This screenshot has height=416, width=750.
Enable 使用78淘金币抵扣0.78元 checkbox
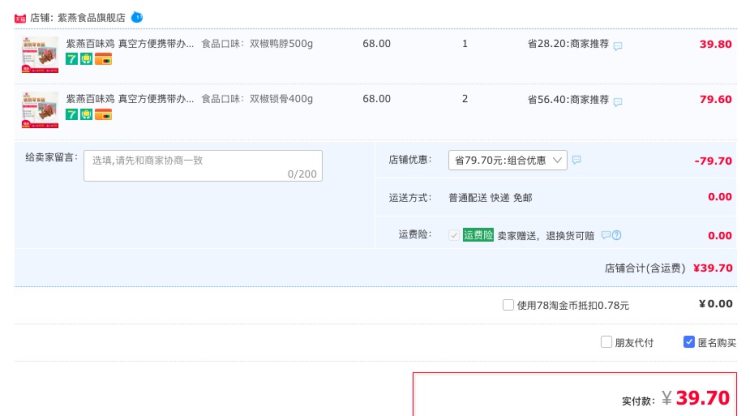click(508, 305)
